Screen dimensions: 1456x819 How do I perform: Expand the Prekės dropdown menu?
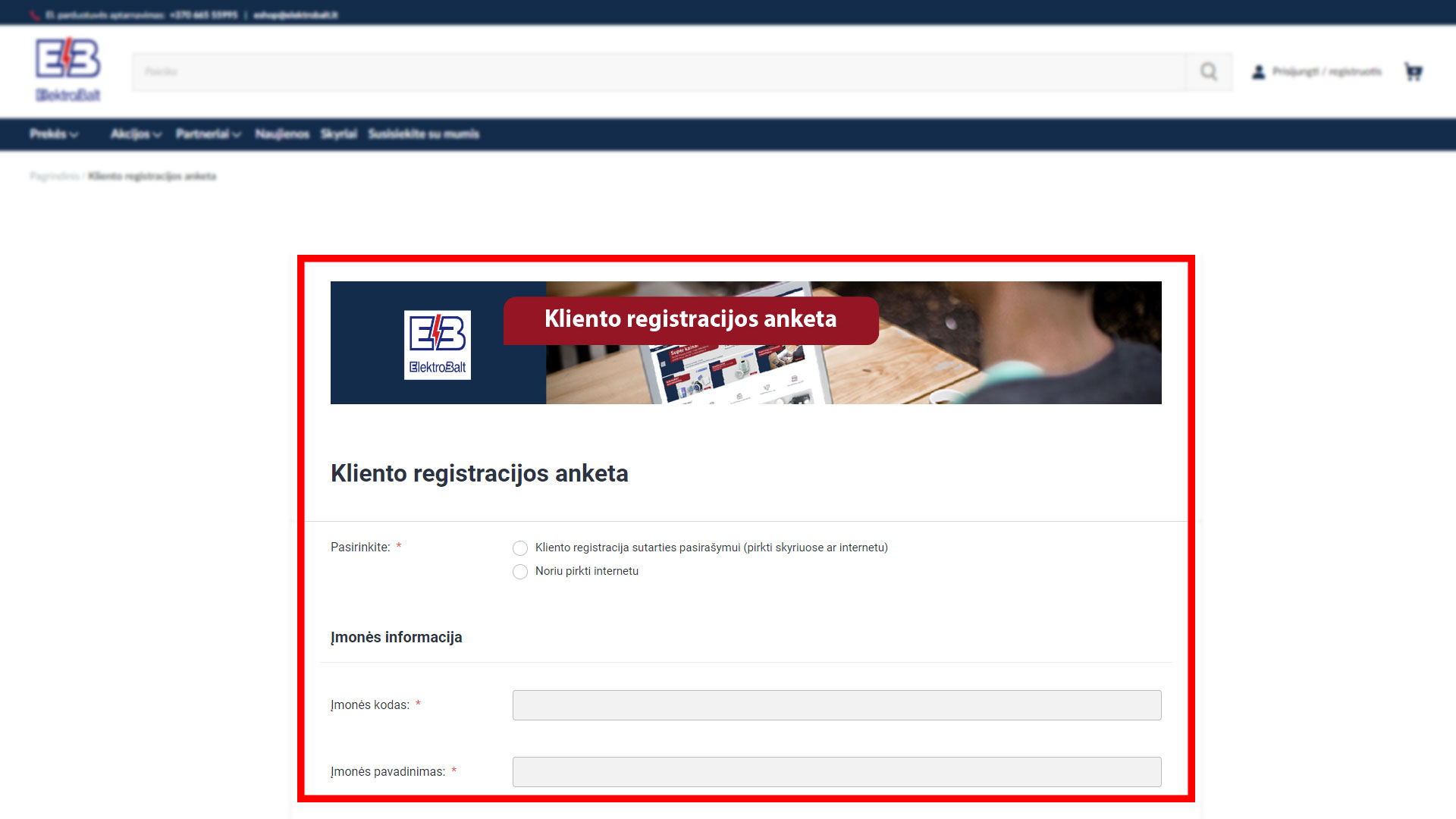point(53,134)
